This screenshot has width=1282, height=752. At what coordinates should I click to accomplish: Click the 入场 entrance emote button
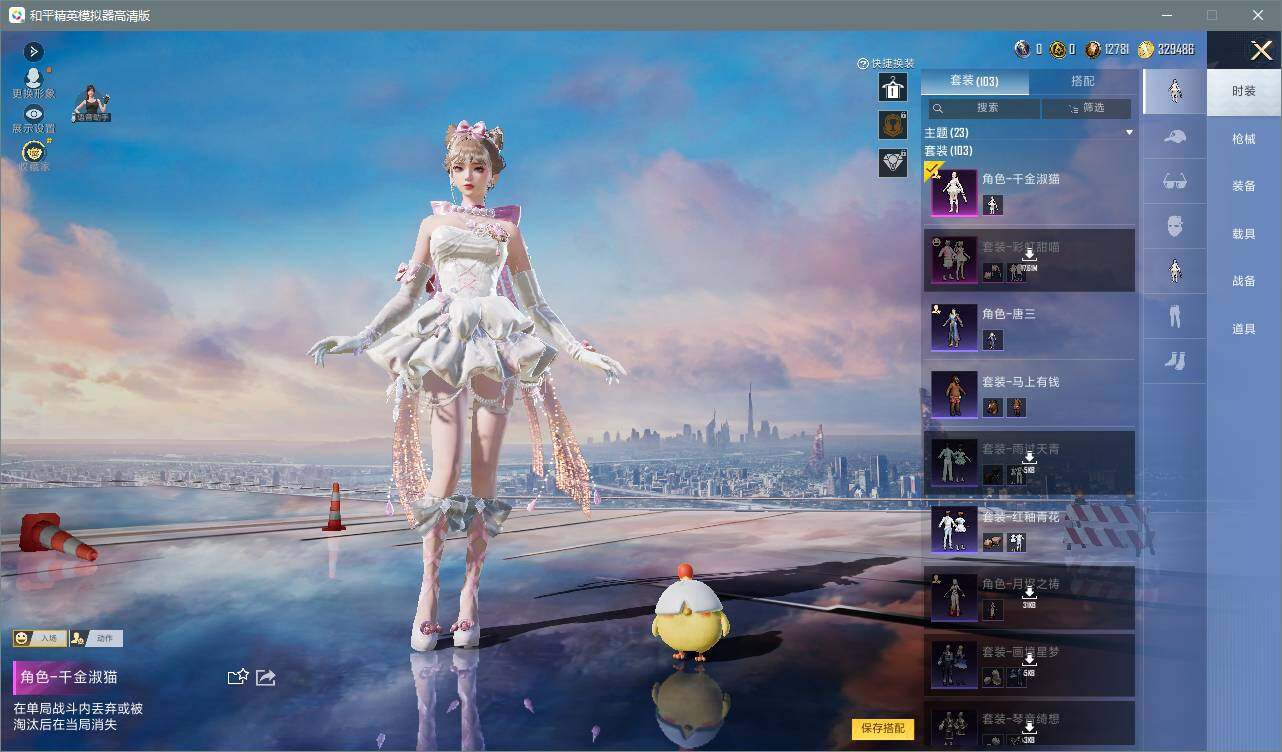coord(40,638)
